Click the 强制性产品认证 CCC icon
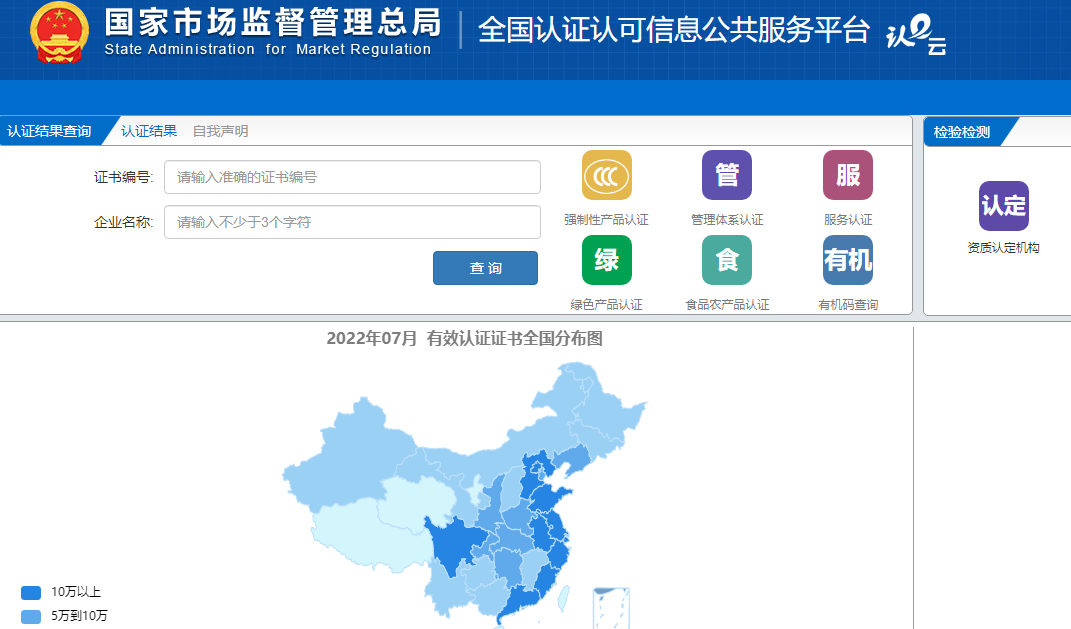Viewport: 1071px width, 629px height. [607, 175]
